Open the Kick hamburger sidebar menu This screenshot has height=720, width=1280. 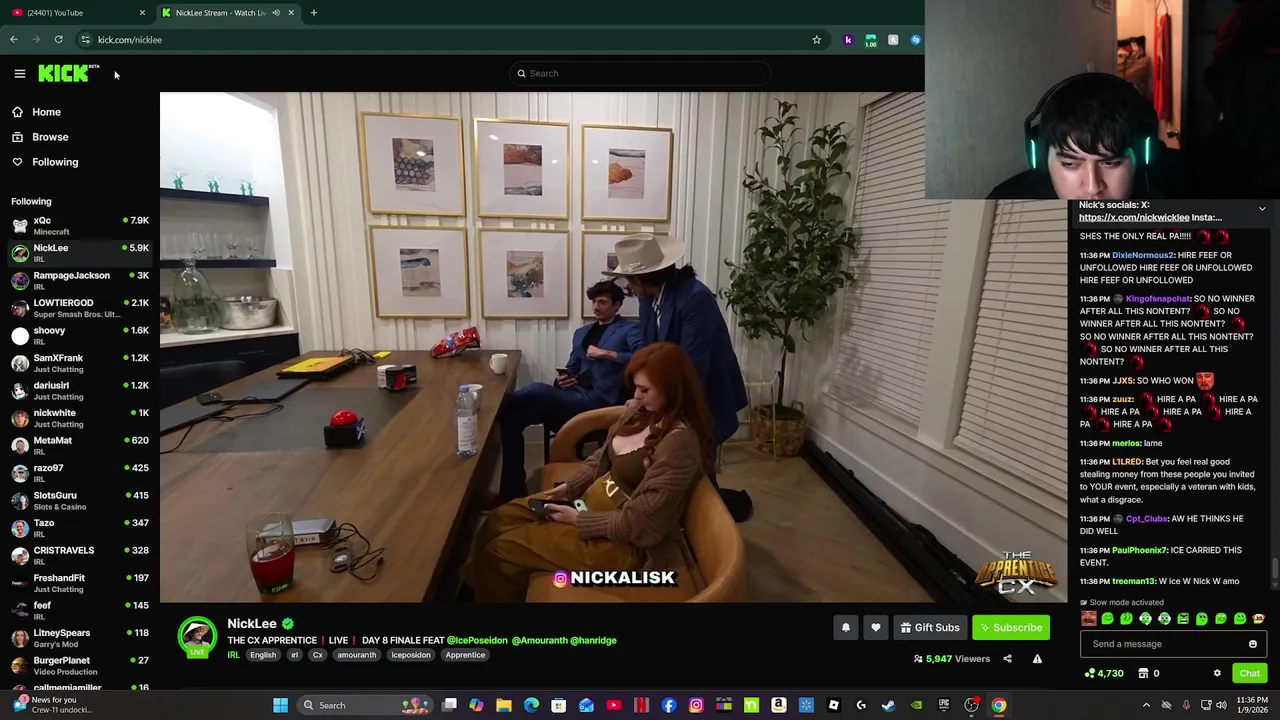tap(19, 73)
